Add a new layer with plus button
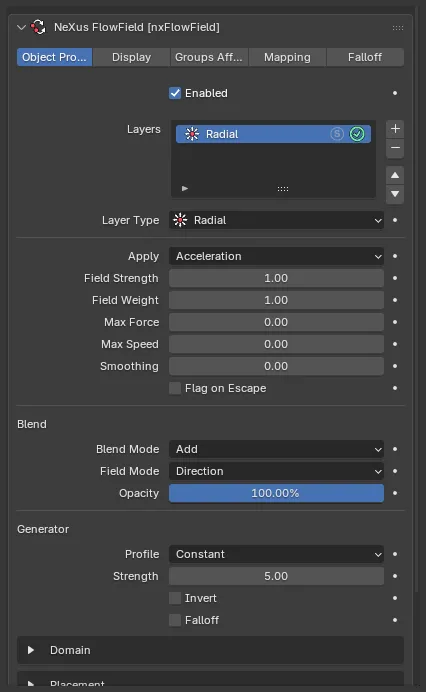Image resolution: width=426 pixels, height=692 pixels. [x=395, y=129]
